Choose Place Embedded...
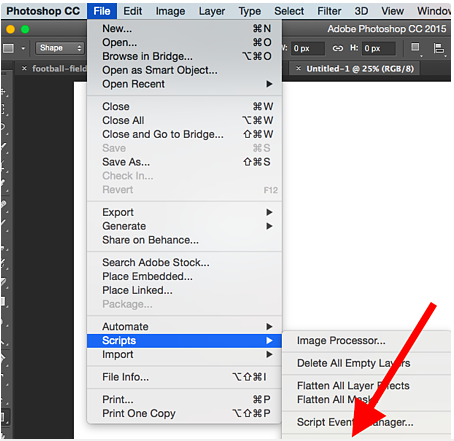 [184, 276]
